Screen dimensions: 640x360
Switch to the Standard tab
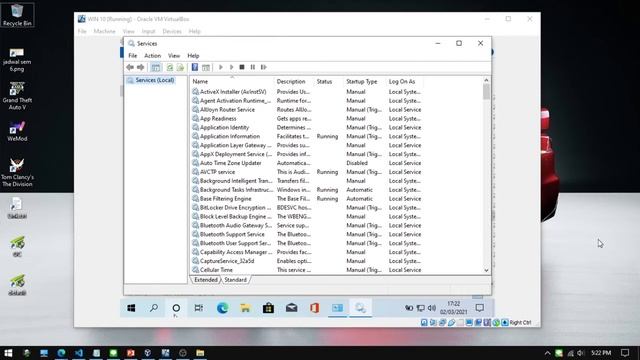[236, 280]
